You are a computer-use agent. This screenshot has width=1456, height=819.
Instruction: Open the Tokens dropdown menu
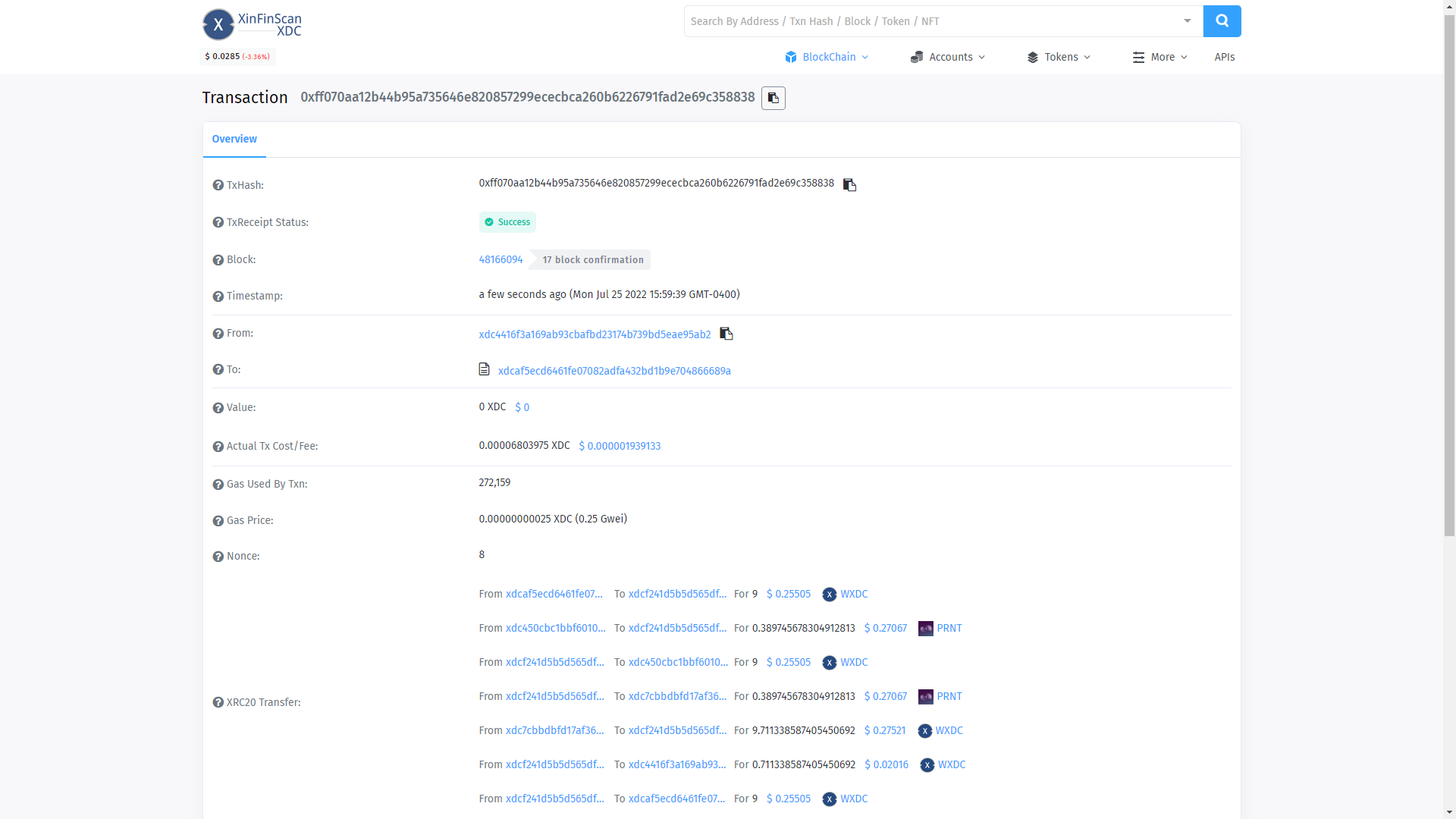coord(1059,57)
